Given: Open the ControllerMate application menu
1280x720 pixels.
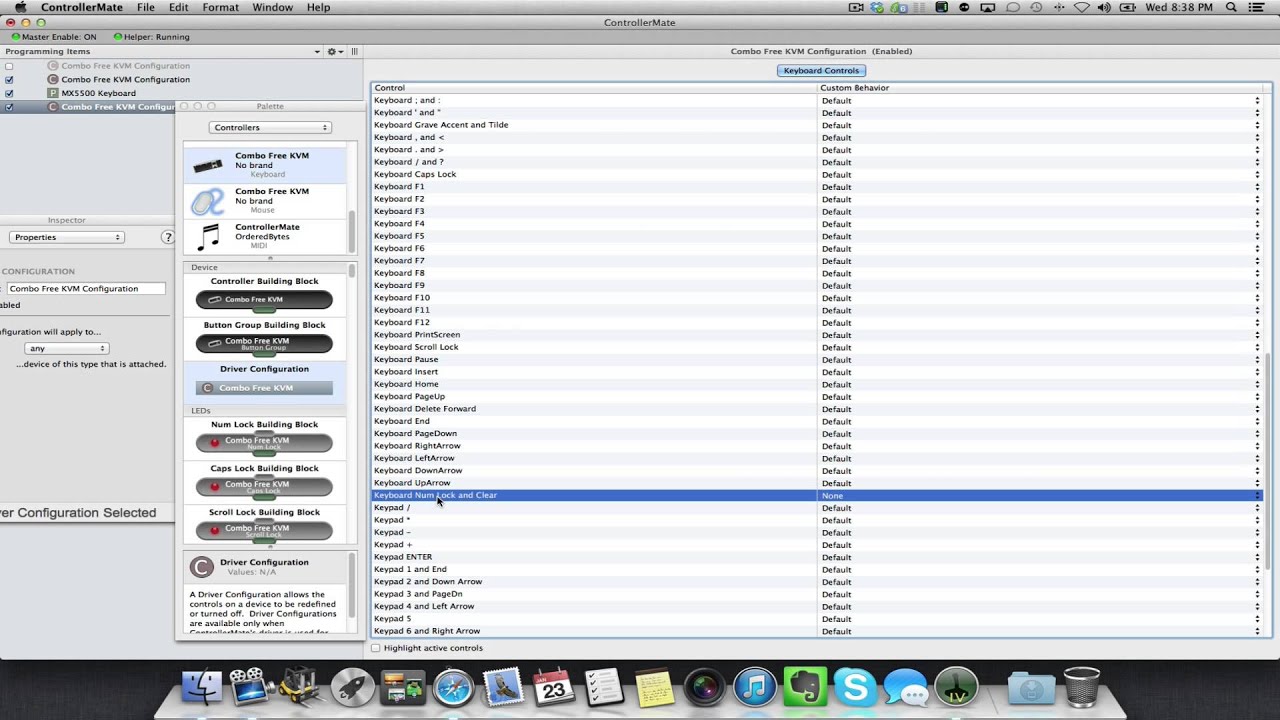Looking at the screenshot, I should pos(82,7).
